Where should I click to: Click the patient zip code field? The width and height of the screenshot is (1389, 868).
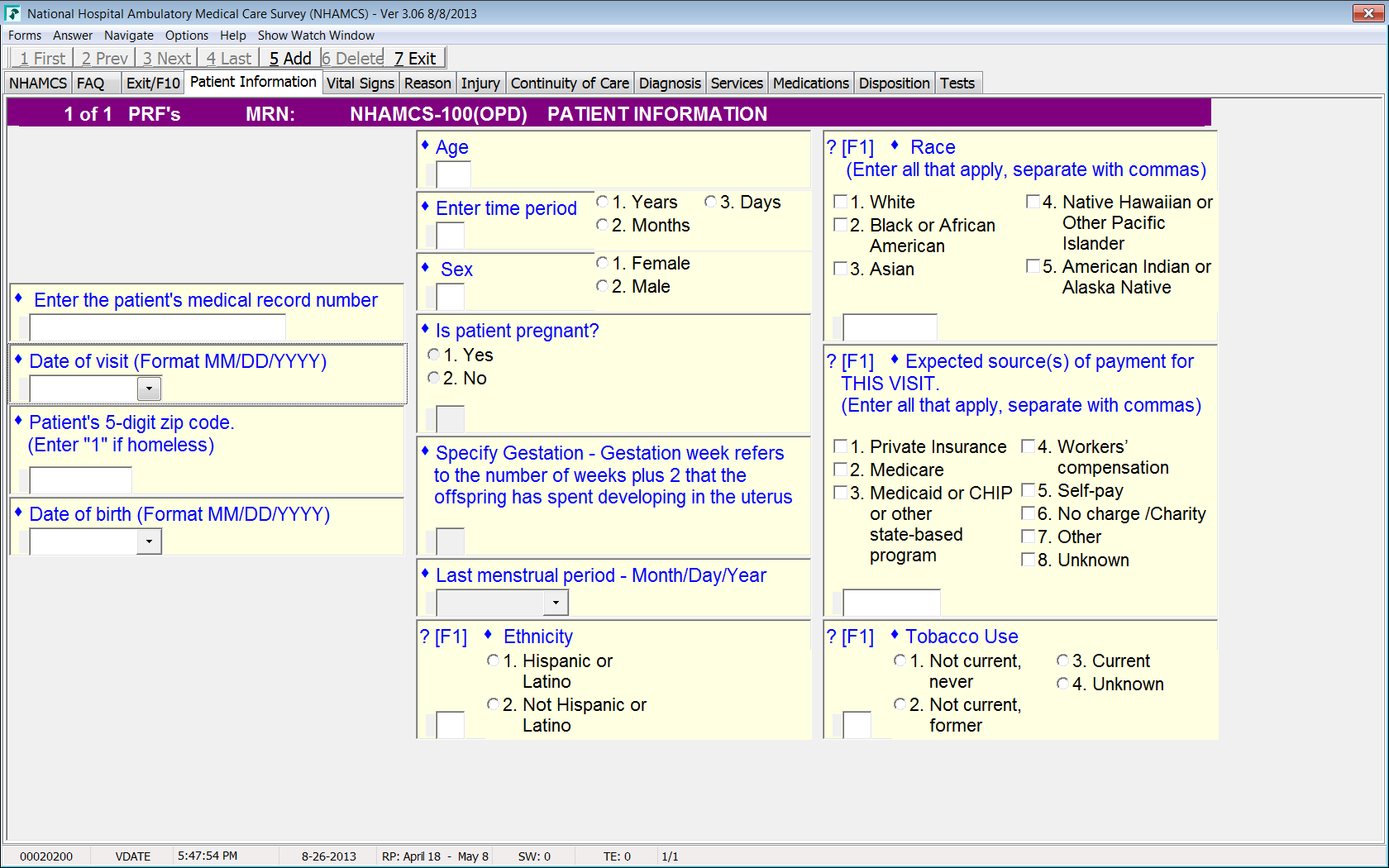80,480
